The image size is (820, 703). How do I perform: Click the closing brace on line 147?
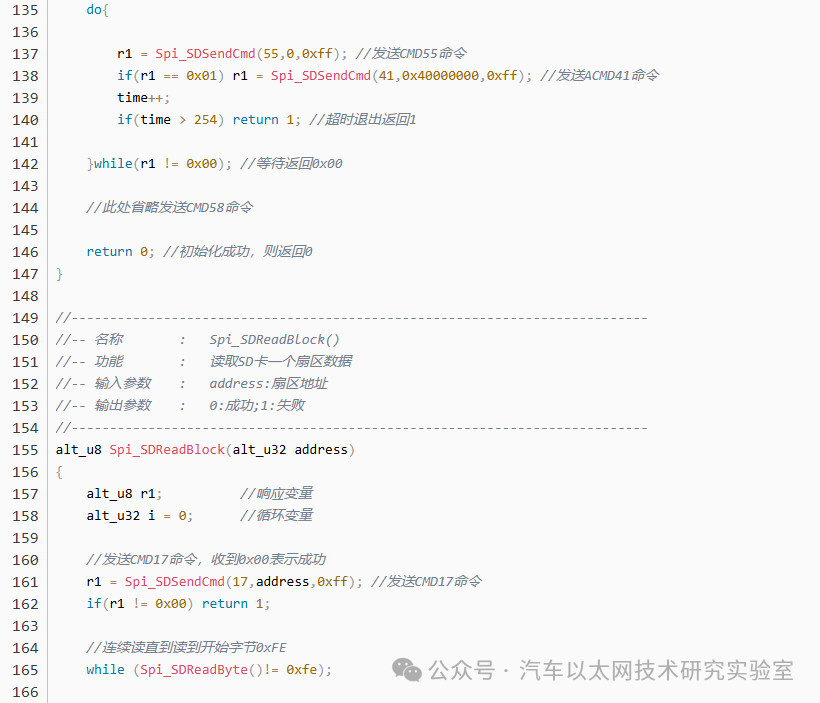coord(59,274)
